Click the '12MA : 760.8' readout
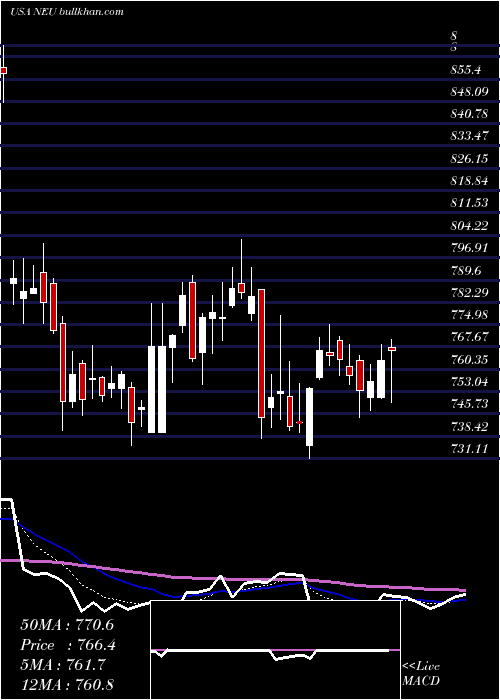500x700 pixels. (67, 685)
